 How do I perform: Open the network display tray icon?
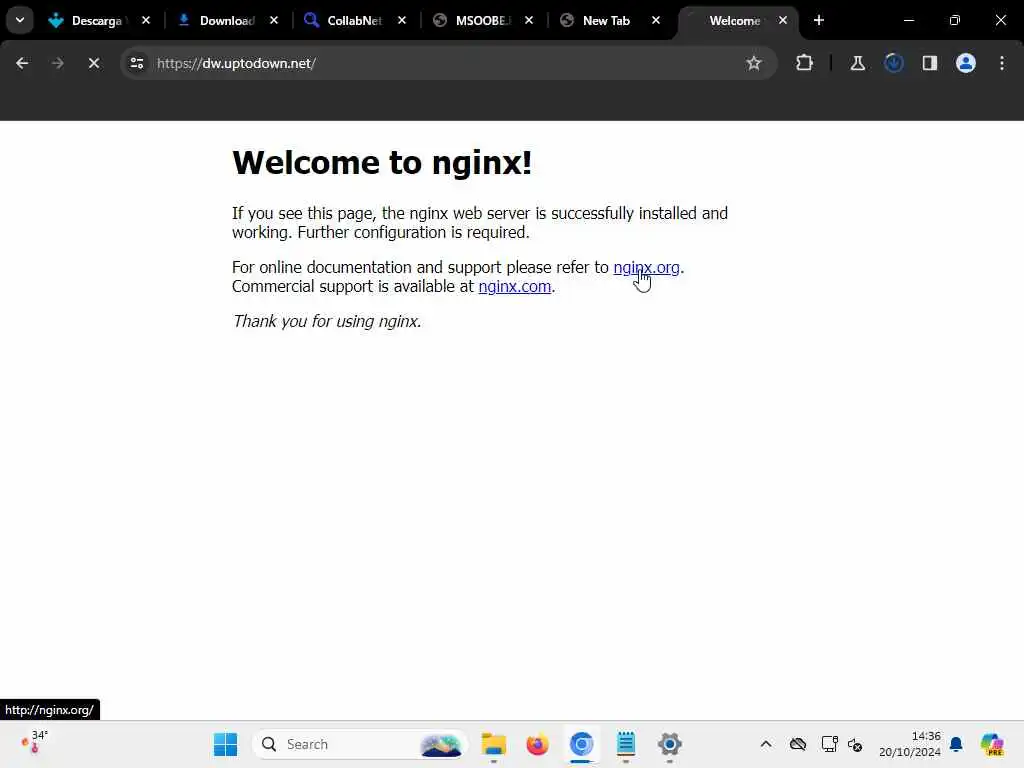(829, 744)
